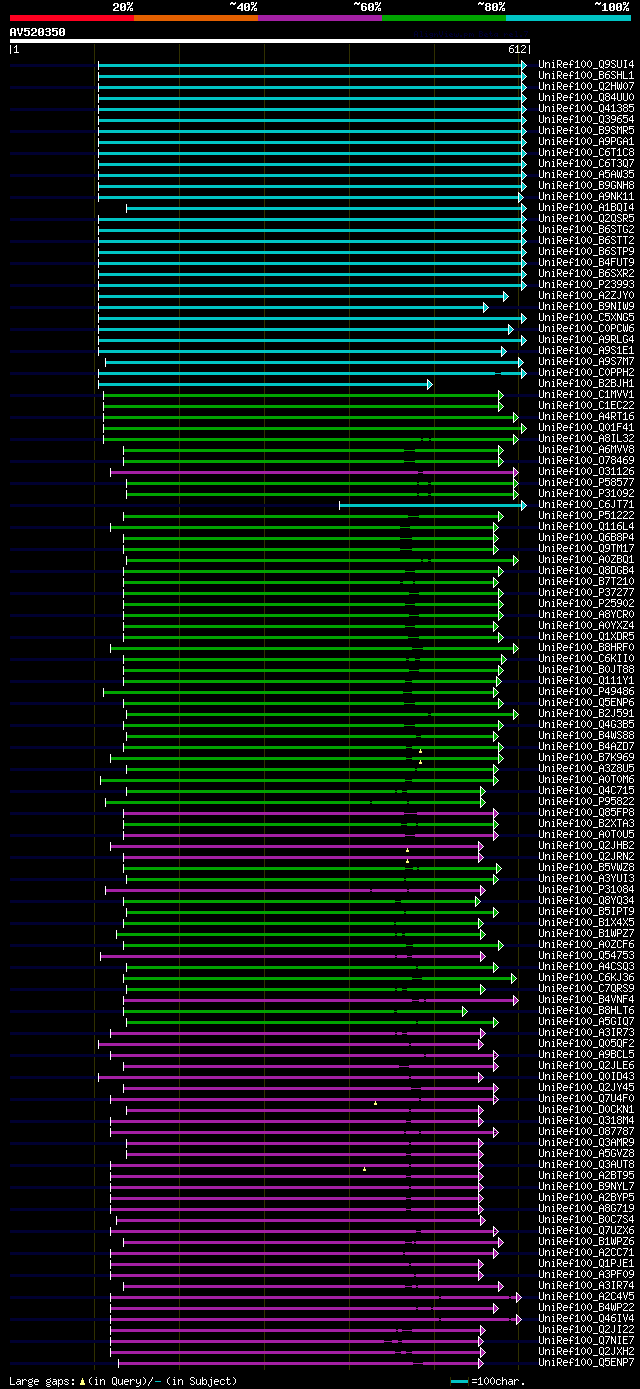Select the UniRef100_B7K969 label
This screenshot has height=1389, width=640.
(586, 757)
